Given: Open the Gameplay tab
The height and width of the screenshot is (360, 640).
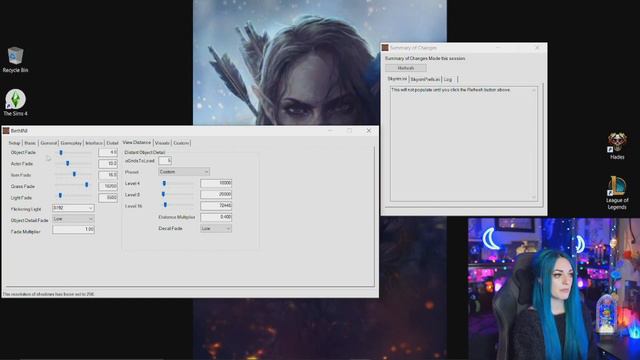Looking at the screenshot, I should (71, 143).
